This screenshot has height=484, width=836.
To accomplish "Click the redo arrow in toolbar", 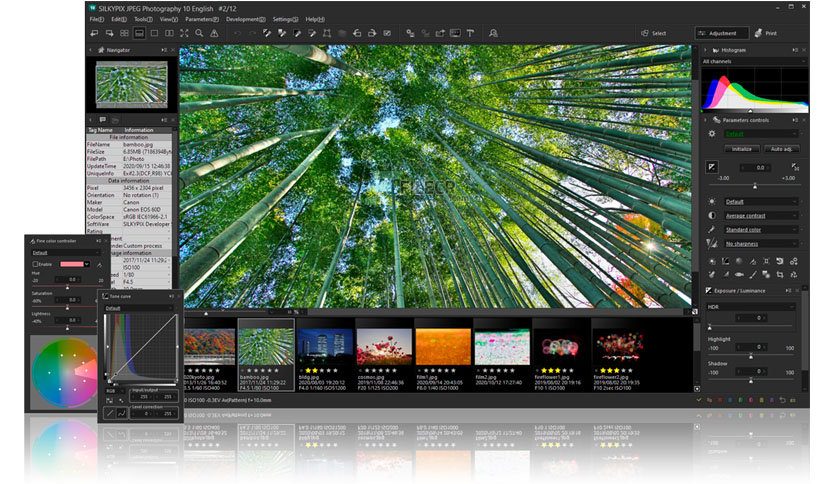I will tap(252, 33).
